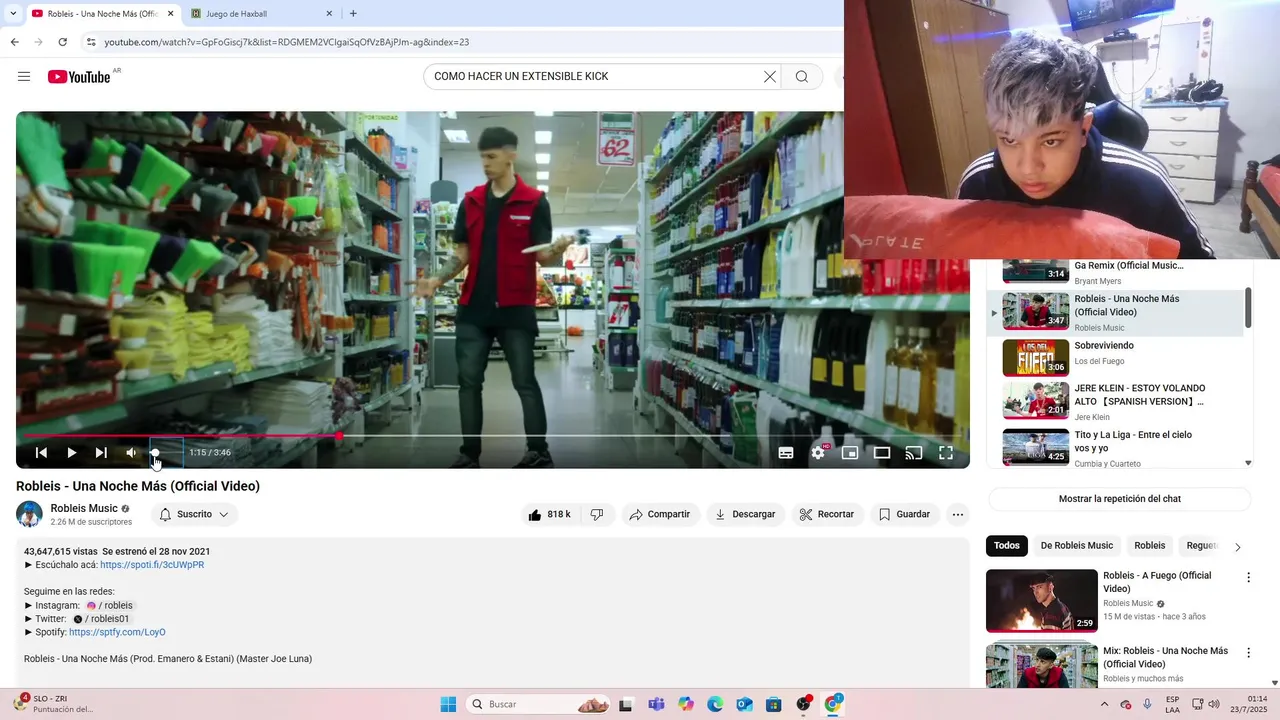Open Microsoft Edge from the taskbar
This screenshot has height=720, width=1280.
tap(715, 704)
